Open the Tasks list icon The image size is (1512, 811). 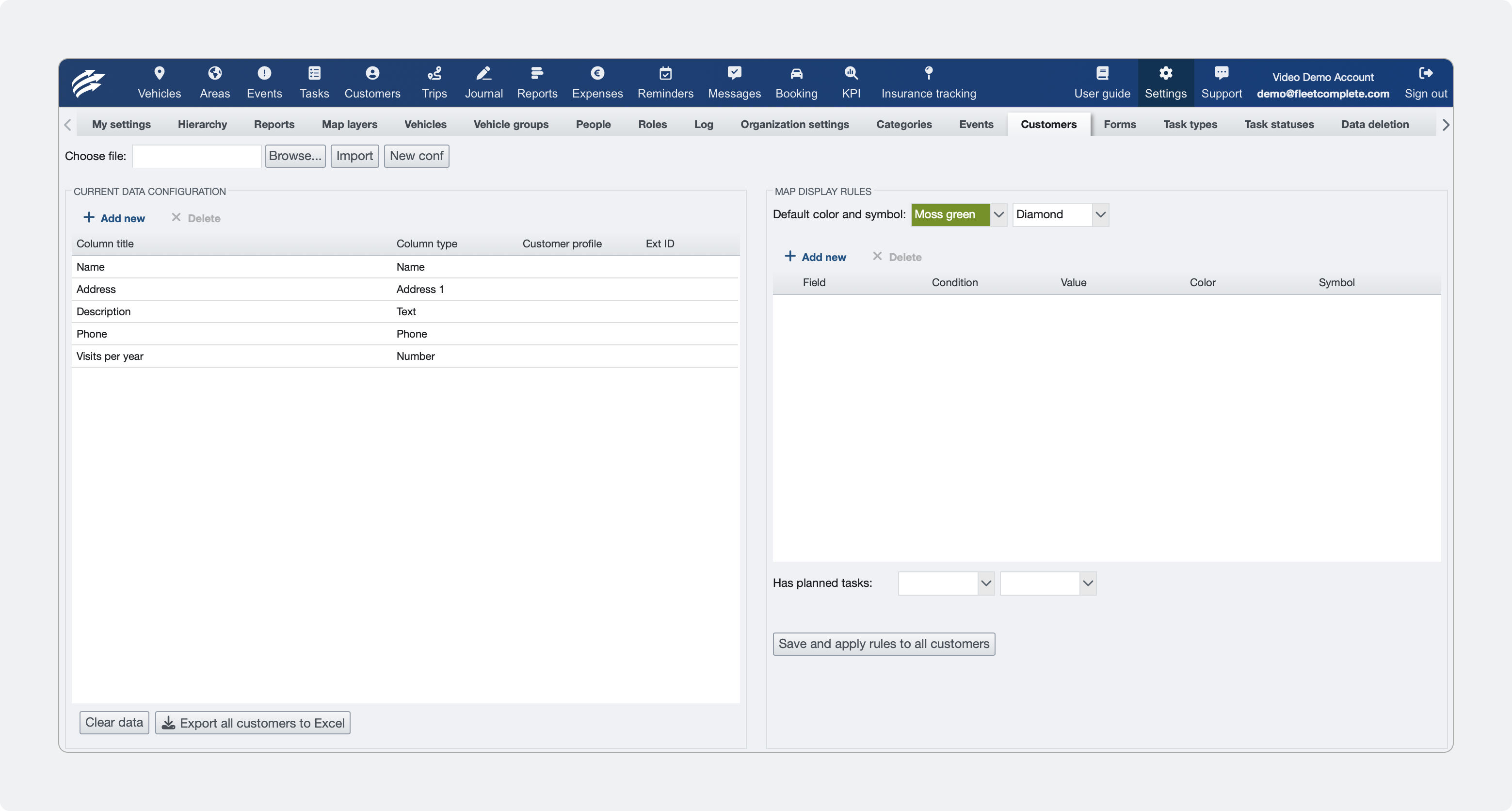click(x=314, y=73)
